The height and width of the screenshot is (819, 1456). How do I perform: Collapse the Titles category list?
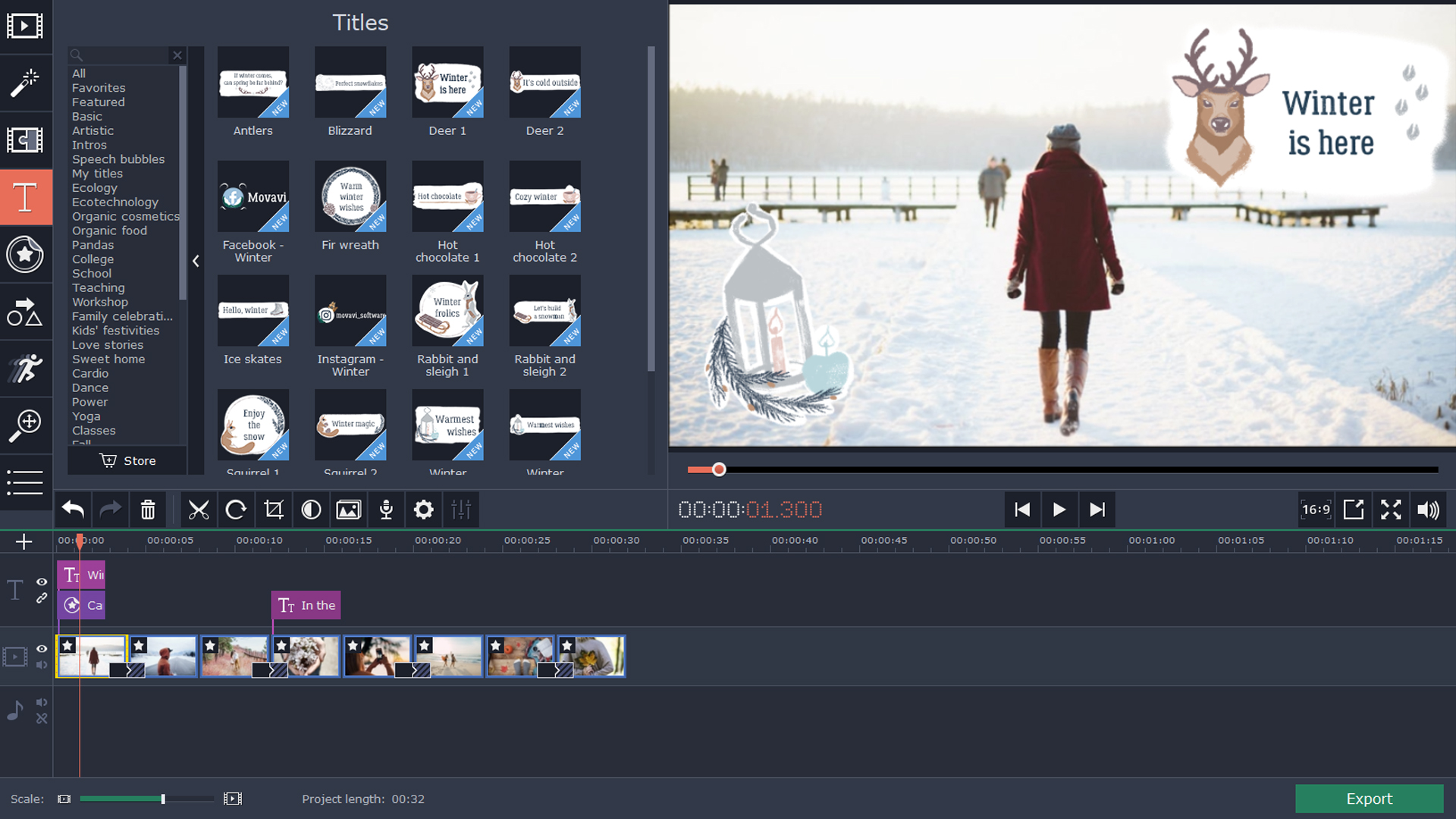[196, 261]
